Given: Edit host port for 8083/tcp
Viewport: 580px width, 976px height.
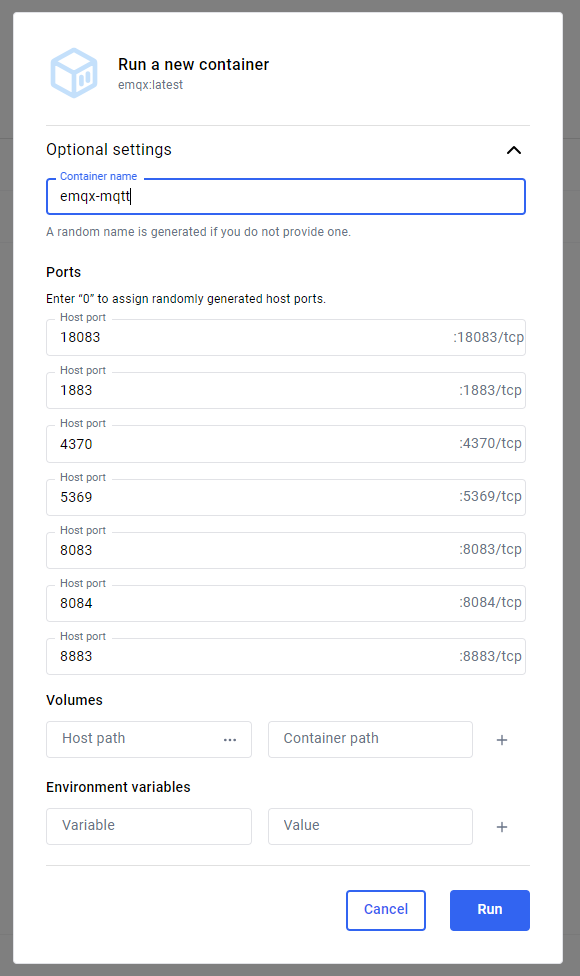Looking at the screenshot, I should click(x=286, y=550).
